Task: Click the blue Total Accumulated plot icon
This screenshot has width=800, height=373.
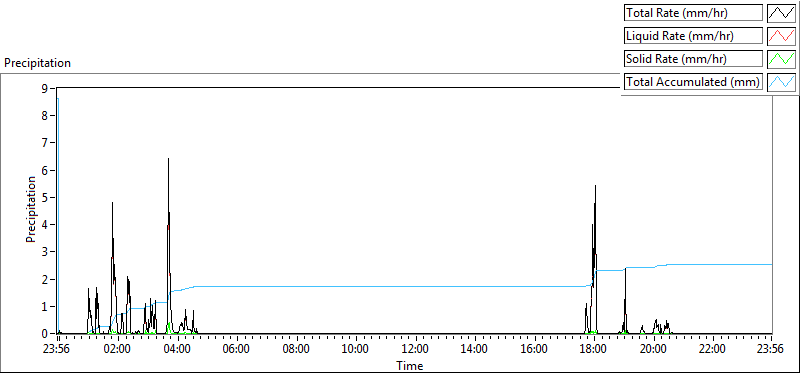Action: coord(781,82)
